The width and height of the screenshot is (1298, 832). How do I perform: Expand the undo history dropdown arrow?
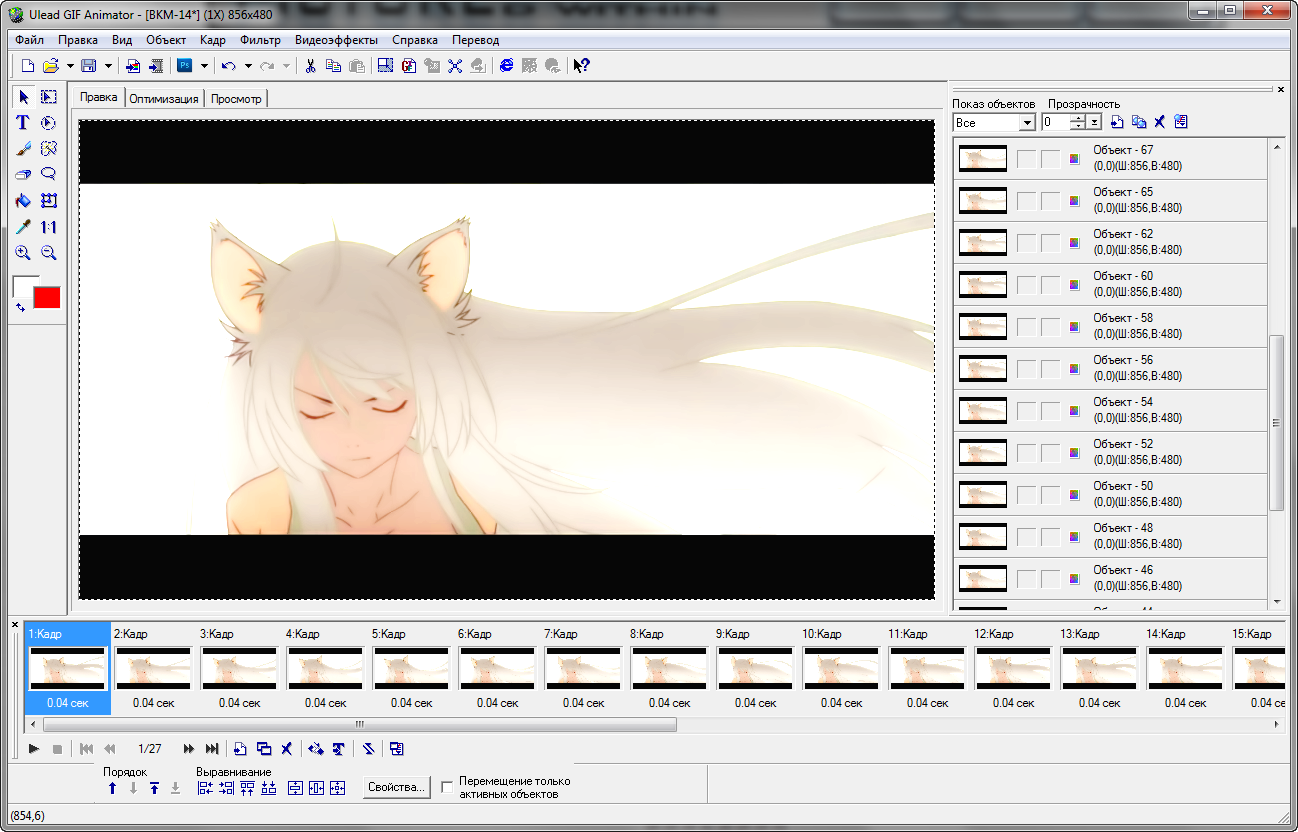pyautogui.click(x=247, y=66)
